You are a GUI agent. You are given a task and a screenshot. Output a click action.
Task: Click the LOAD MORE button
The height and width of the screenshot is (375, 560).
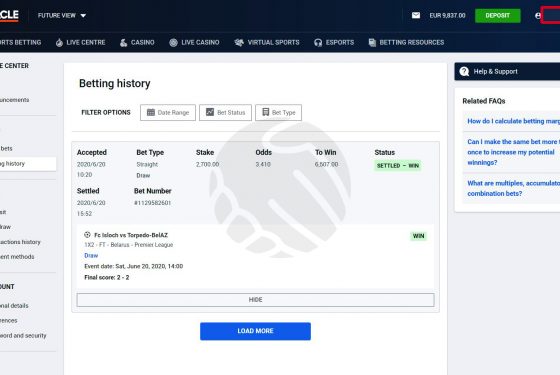tap(255, 331)
